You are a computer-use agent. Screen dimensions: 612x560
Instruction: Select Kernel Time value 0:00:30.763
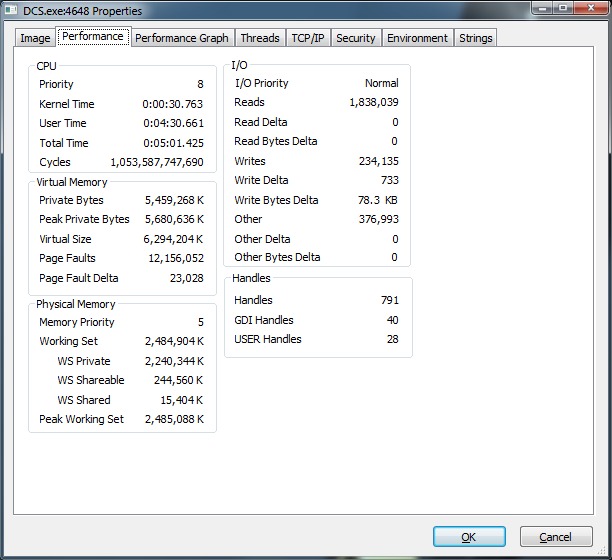point(173,104)
